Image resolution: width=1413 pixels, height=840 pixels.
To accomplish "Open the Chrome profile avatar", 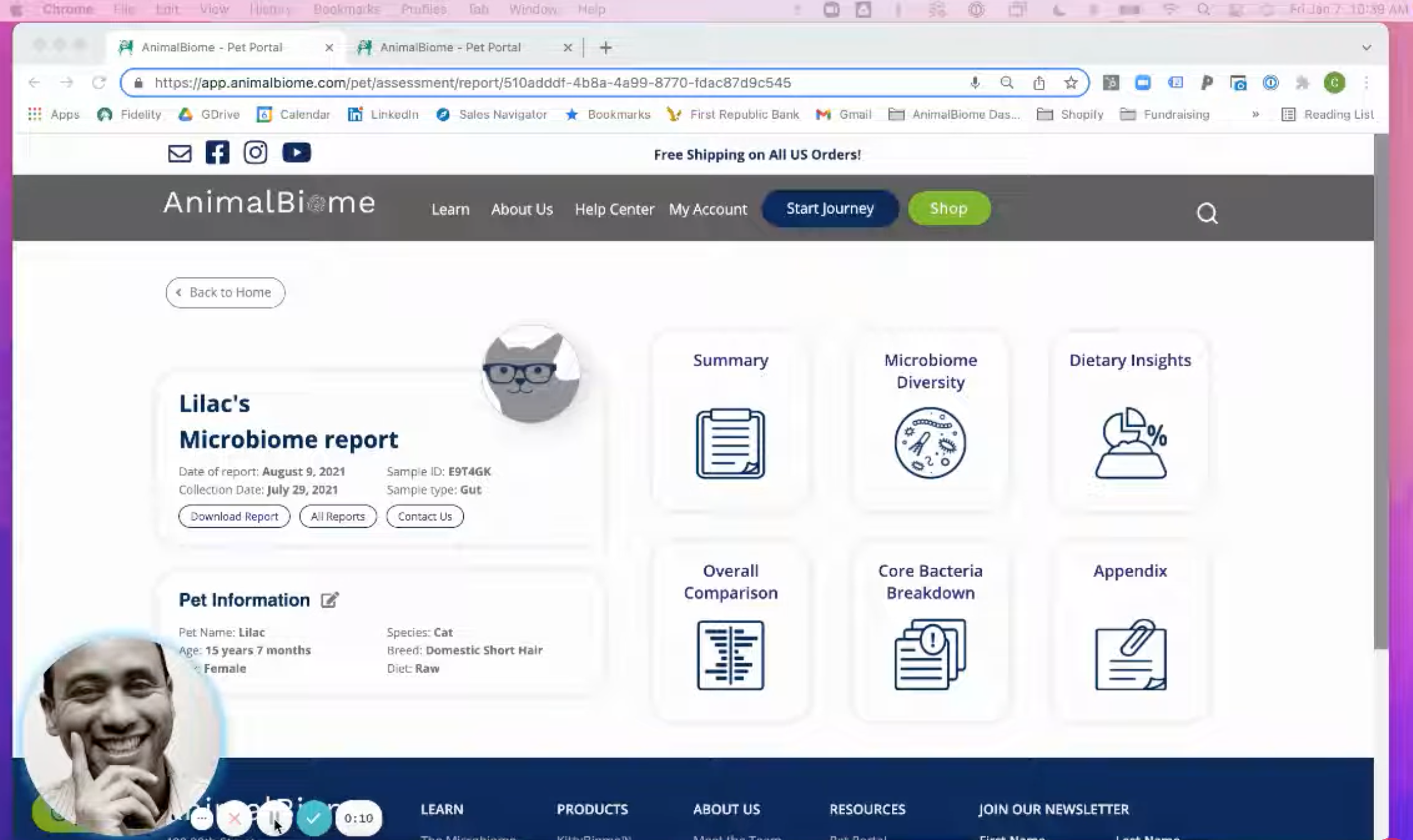I will [1334, 83].
